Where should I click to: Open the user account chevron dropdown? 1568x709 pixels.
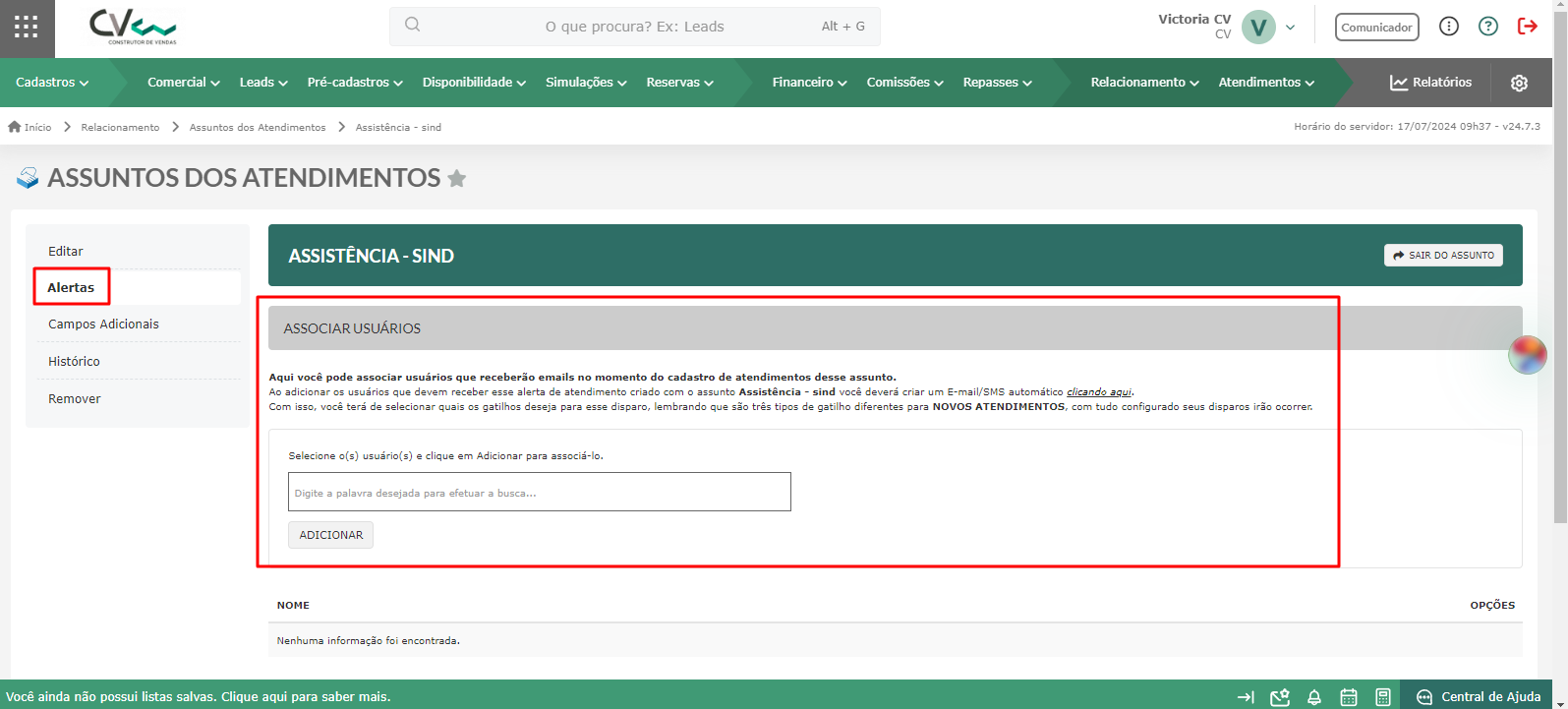[1291, 28]
